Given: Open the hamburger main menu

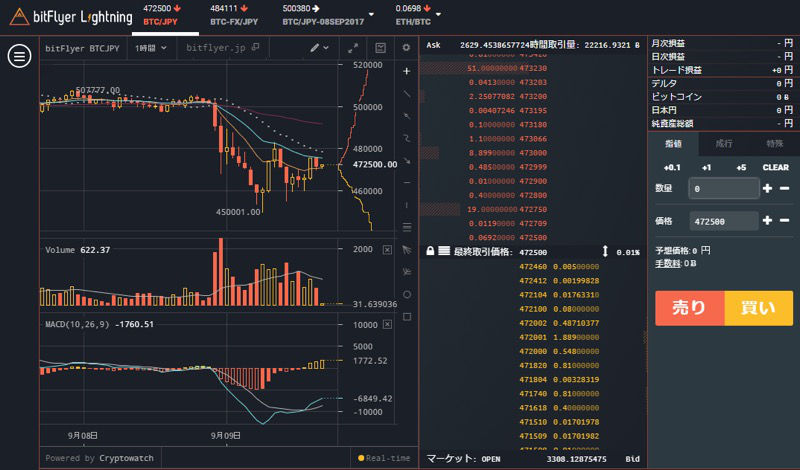Looking at the screenshot, I should pyautogui.click(x=19, y=56).
